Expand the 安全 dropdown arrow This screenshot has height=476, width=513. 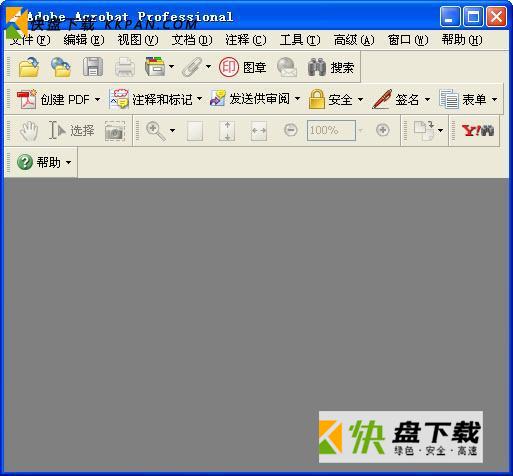click(360, 99)
